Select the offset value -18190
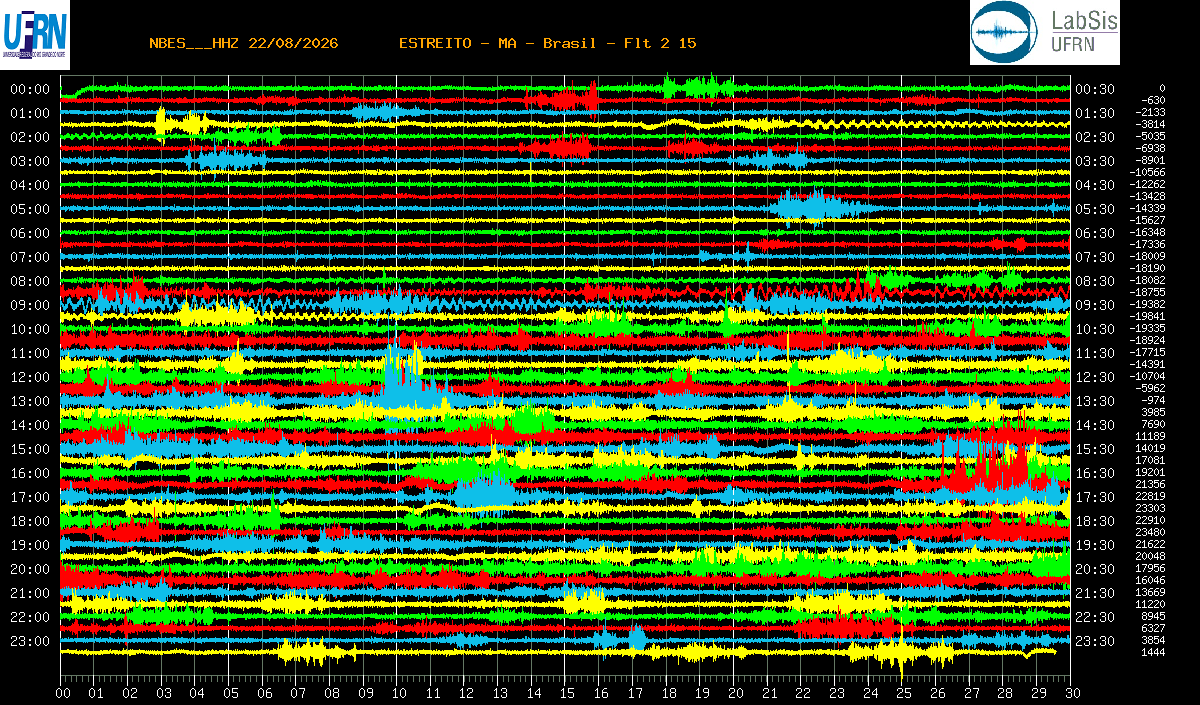Viewport: 1200px width, 705px height. pos(1147,268)
